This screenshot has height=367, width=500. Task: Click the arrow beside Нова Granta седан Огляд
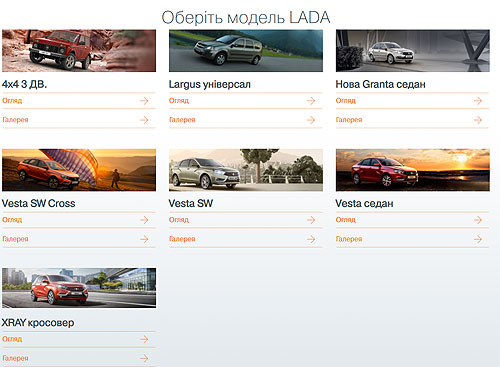click(x=478, y=101)
